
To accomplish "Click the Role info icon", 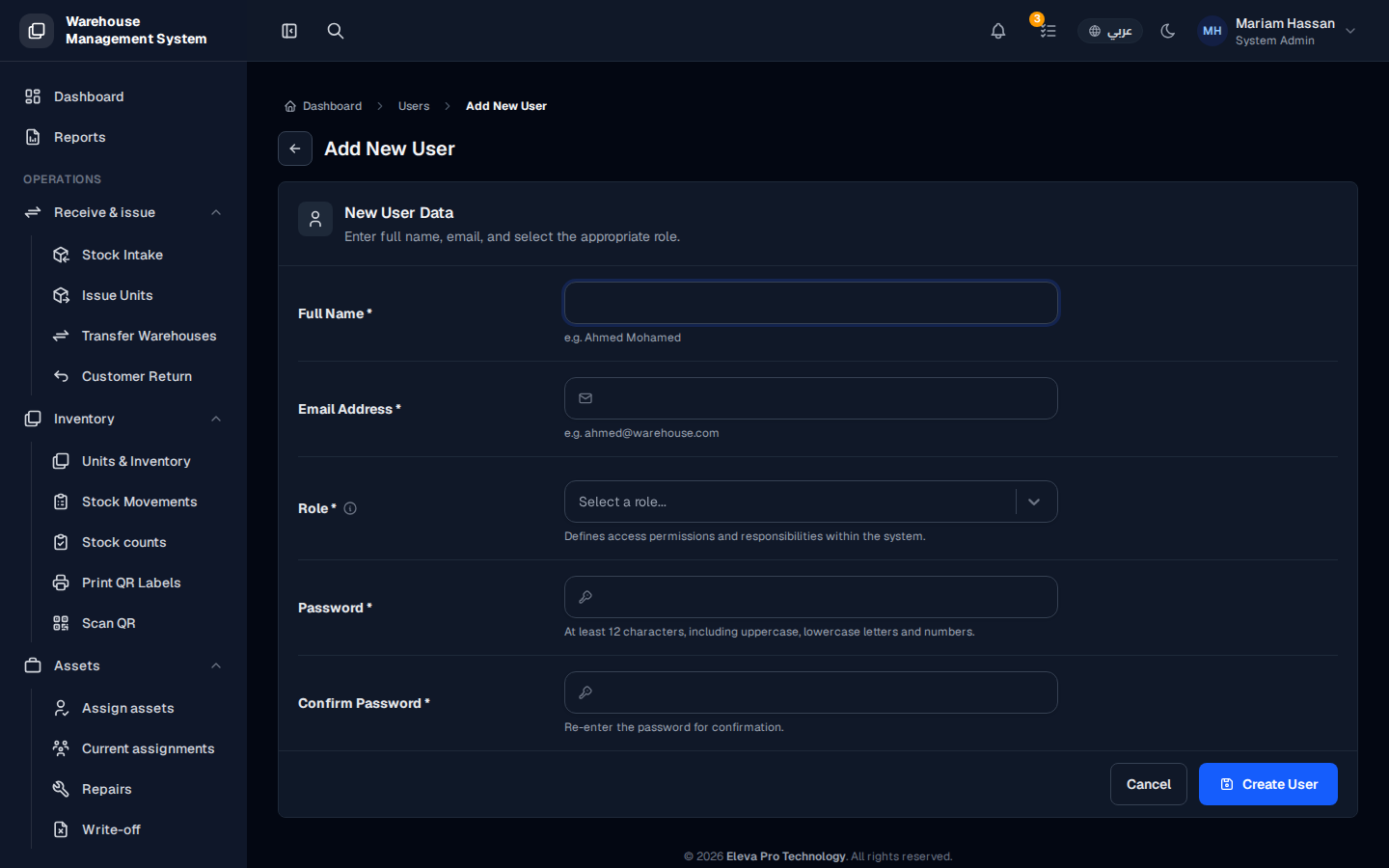I will [x=350, y=508].
